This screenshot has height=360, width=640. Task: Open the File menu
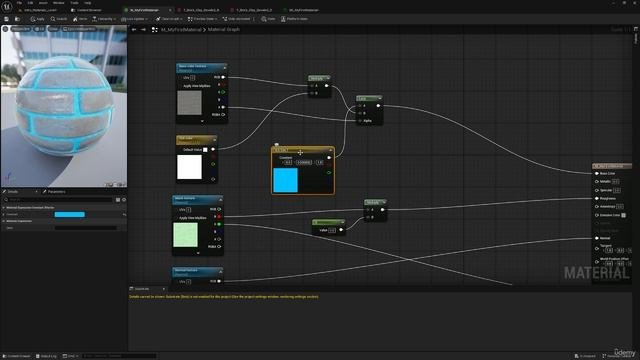pyautogui.click(x=19, y=3)
